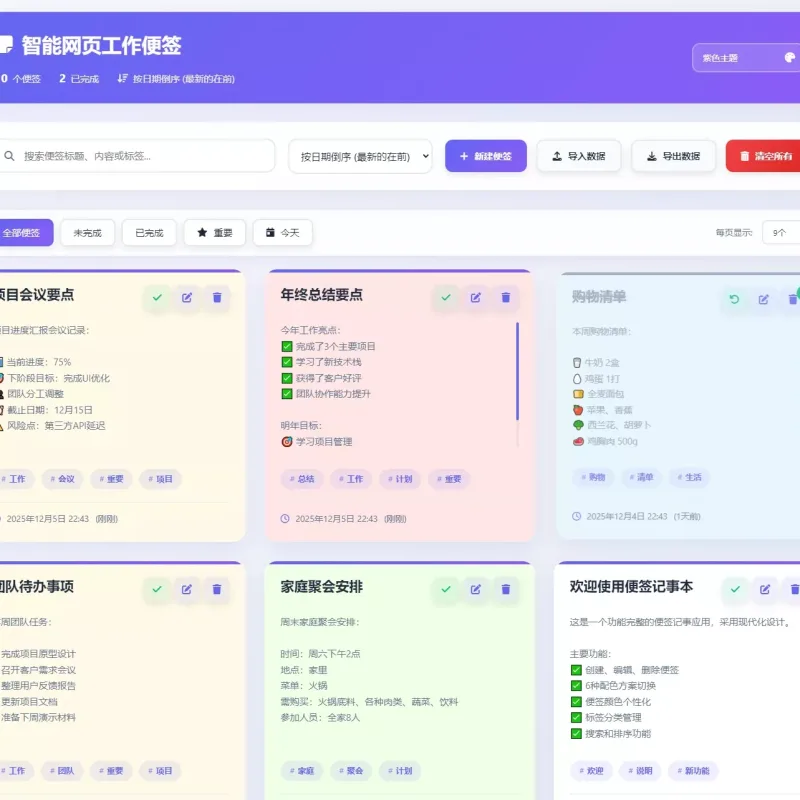Delete the 年终总结要点 note
Viewport: 800px width, 800px height.
point(506,297)
